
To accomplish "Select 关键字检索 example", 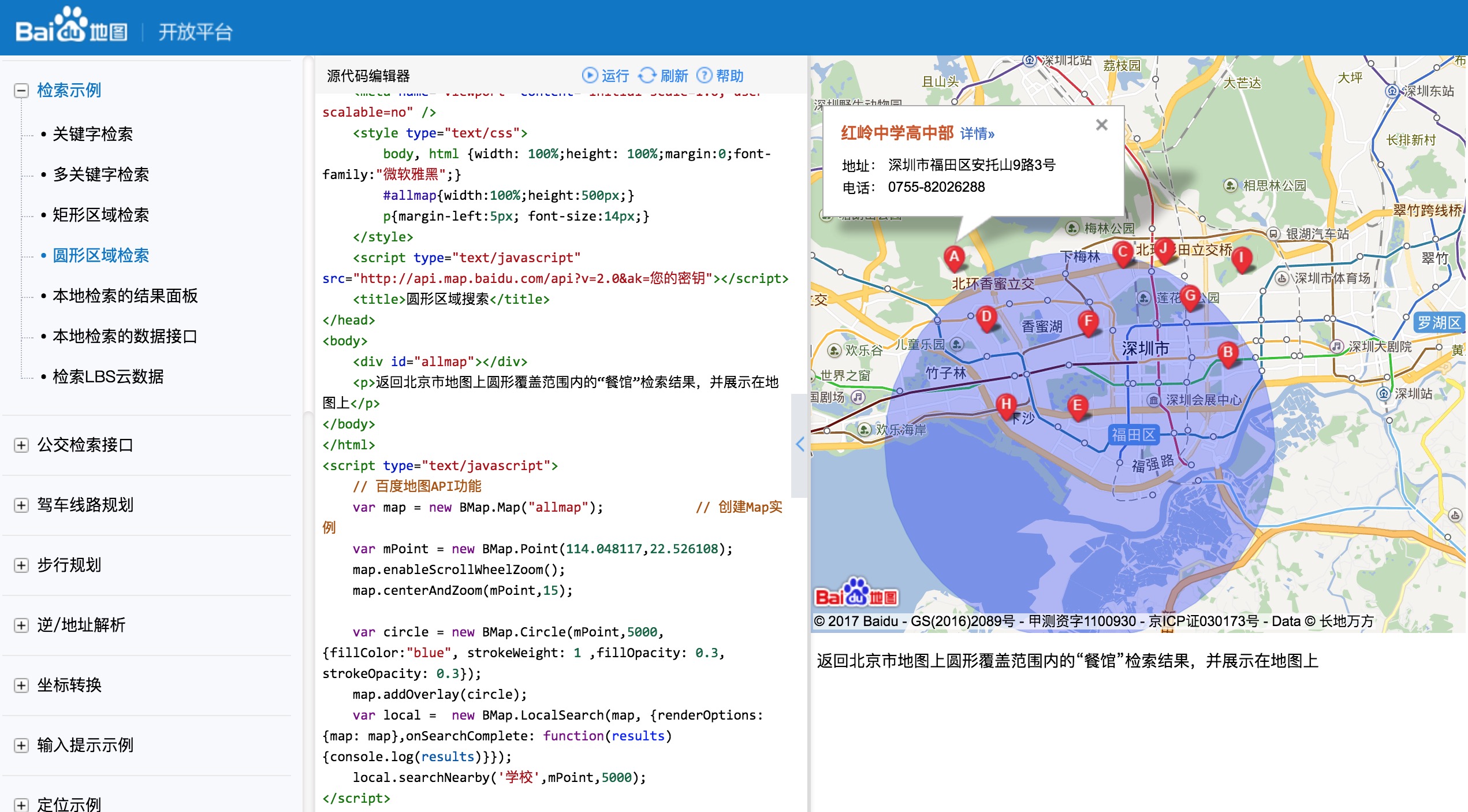I will tap(92, 134).
